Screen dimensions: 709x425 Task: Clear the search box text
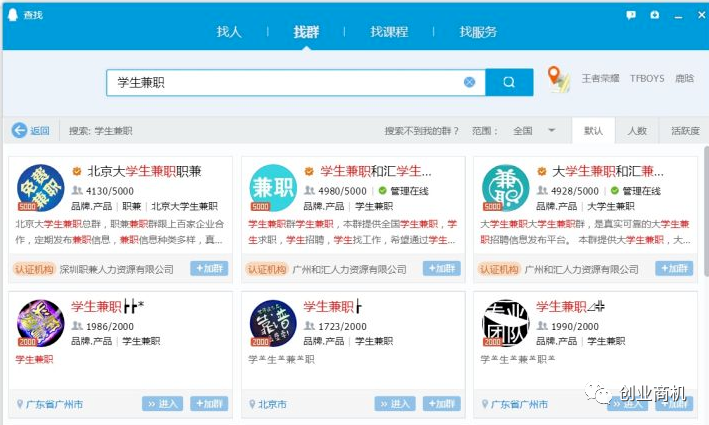tap(469, 82)
